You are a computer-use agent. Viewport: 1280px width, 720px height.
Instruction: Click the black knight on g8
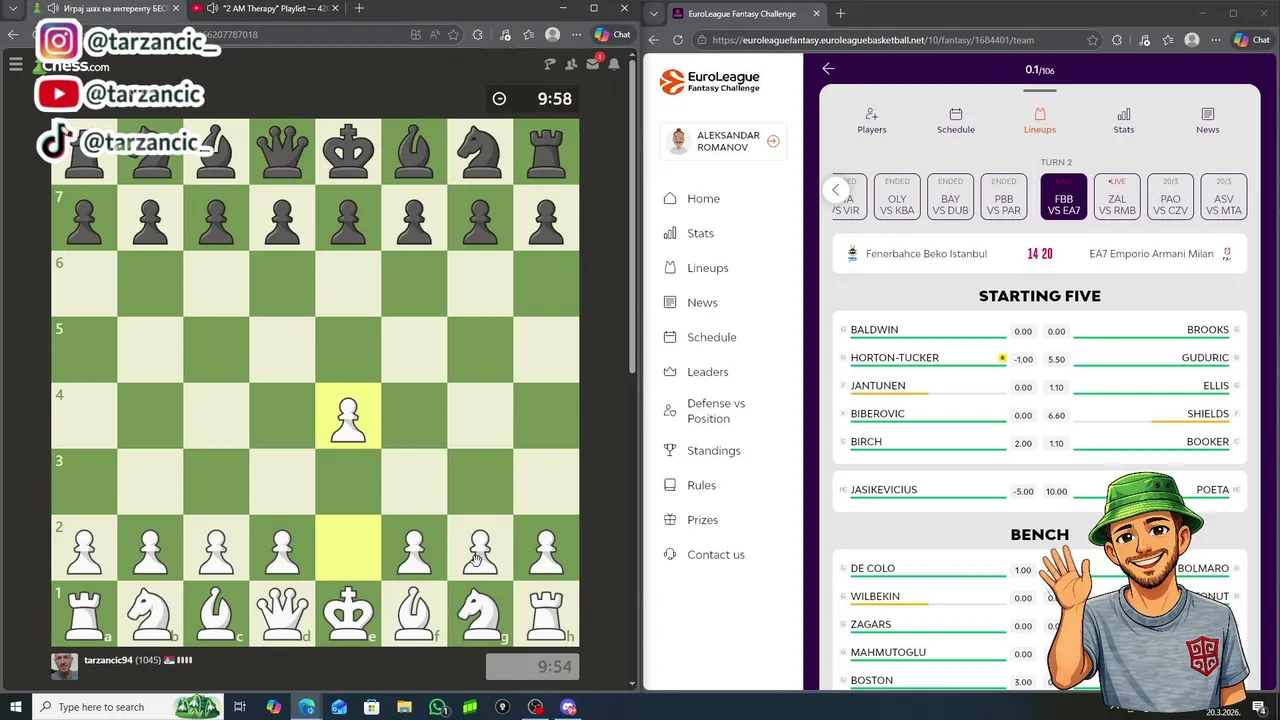click(480, 152)
